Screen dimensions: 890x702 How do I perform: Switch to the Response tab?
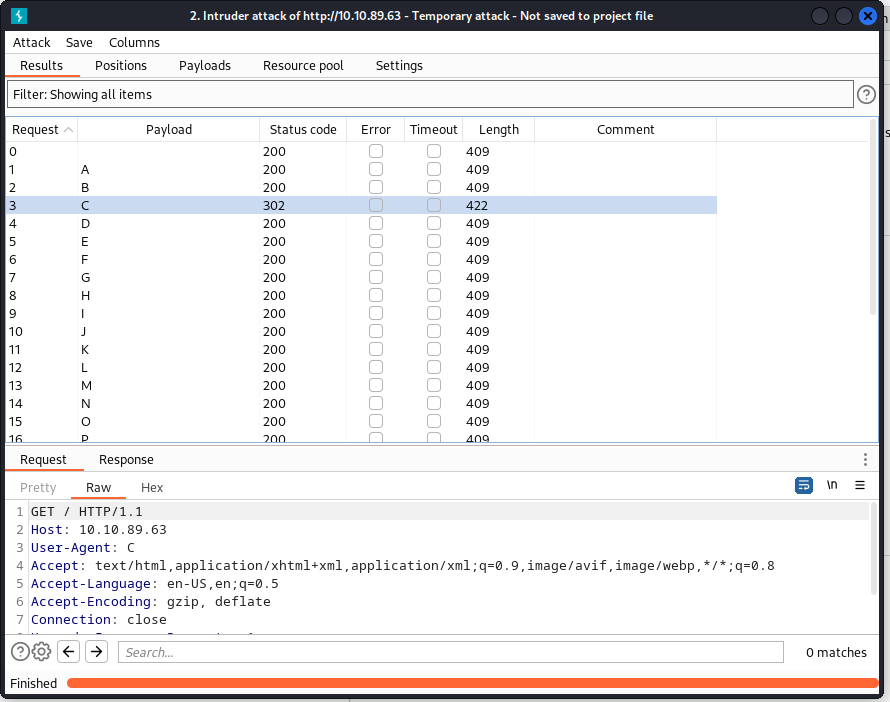(x=126, y=460)
